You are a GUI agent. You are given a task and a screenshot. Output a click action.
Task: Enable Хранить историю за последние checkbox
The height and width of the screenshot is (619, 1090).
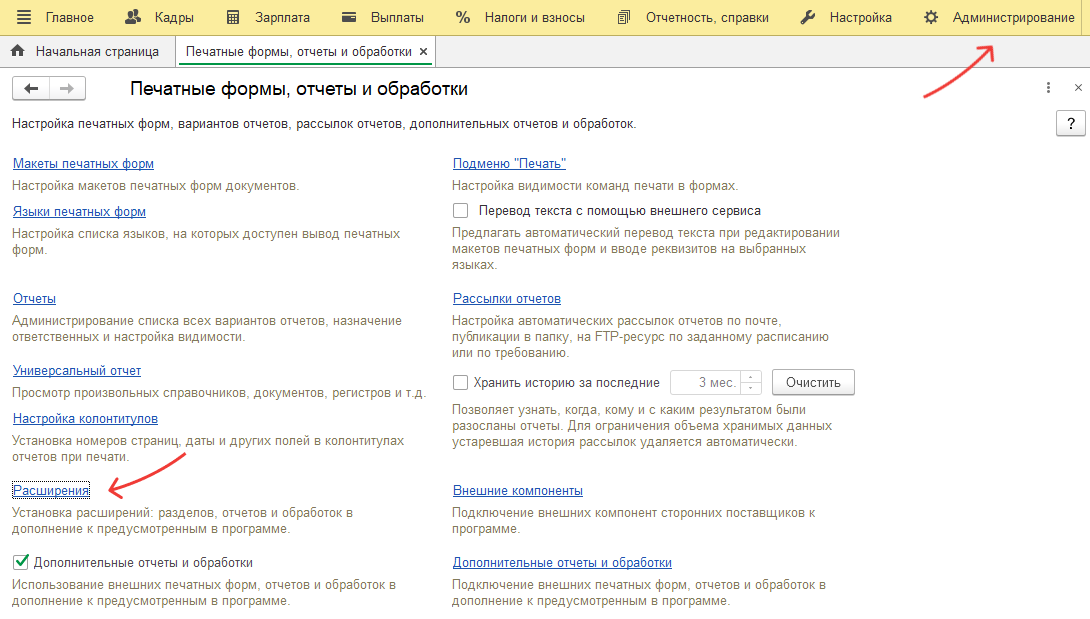tap(460, 383)
